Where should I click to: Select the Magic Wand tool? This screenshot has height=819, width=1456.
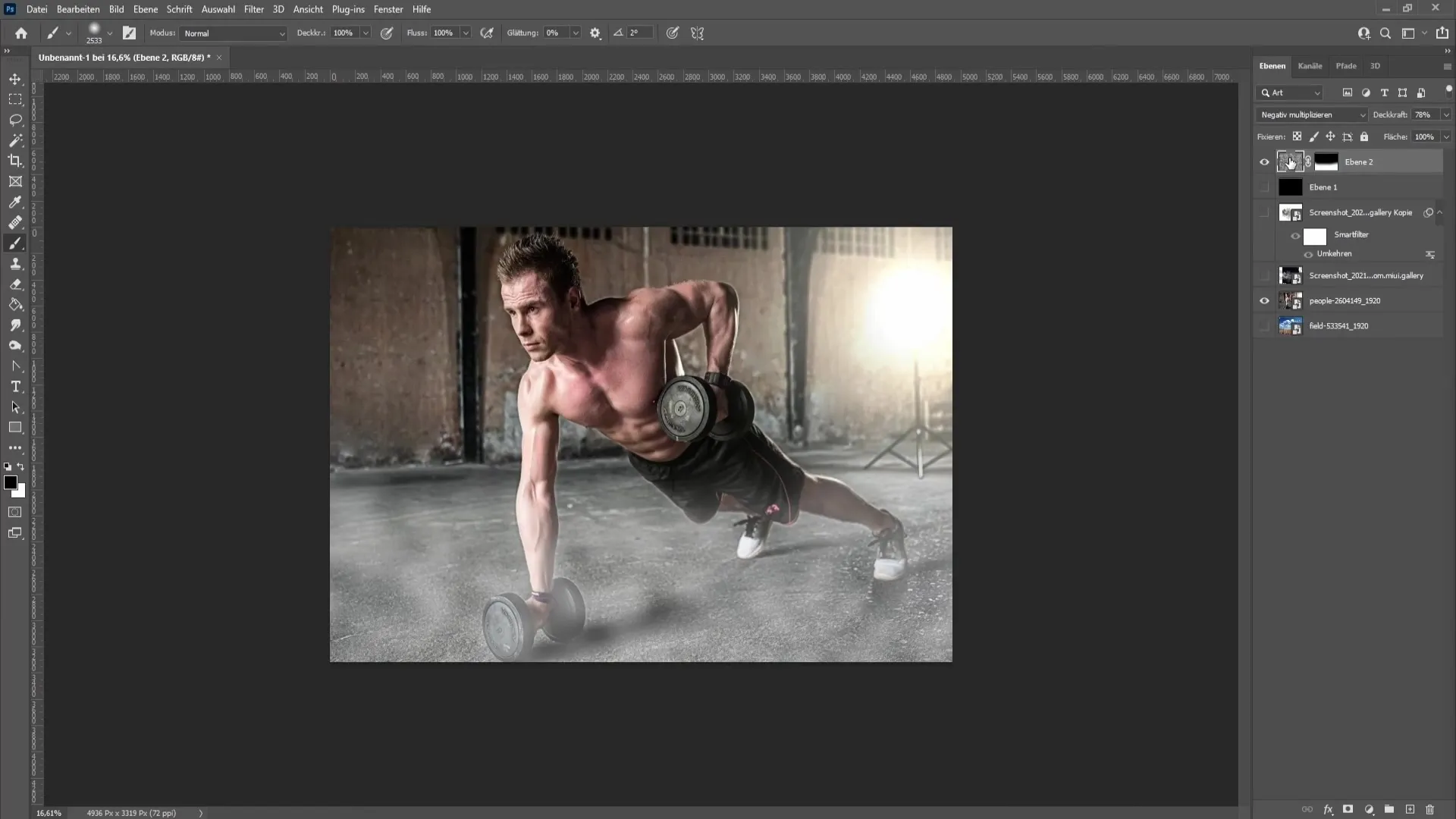click(15, 140)
